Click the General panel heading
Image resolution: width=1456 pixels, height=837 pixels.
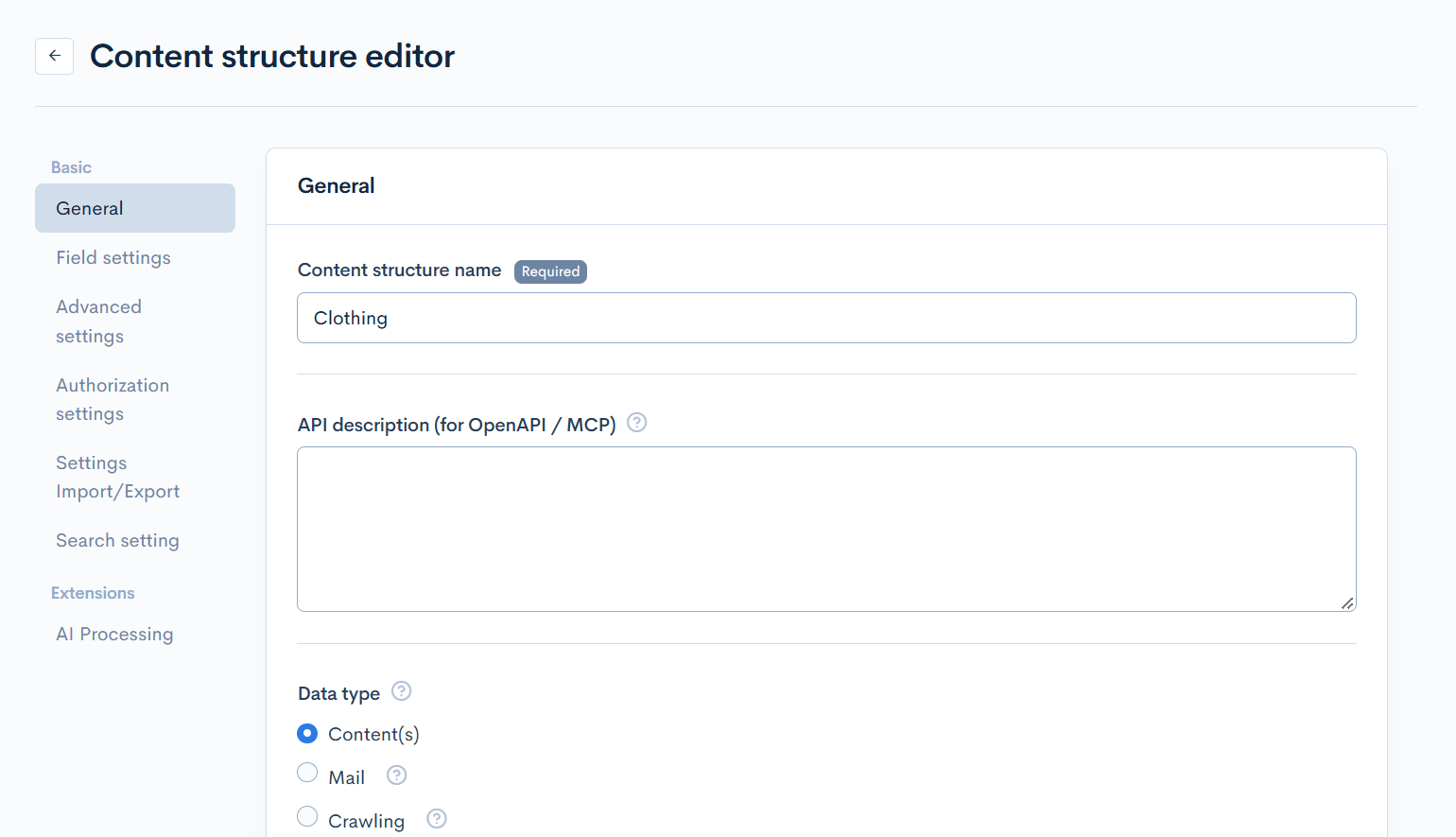click(337, 185)
